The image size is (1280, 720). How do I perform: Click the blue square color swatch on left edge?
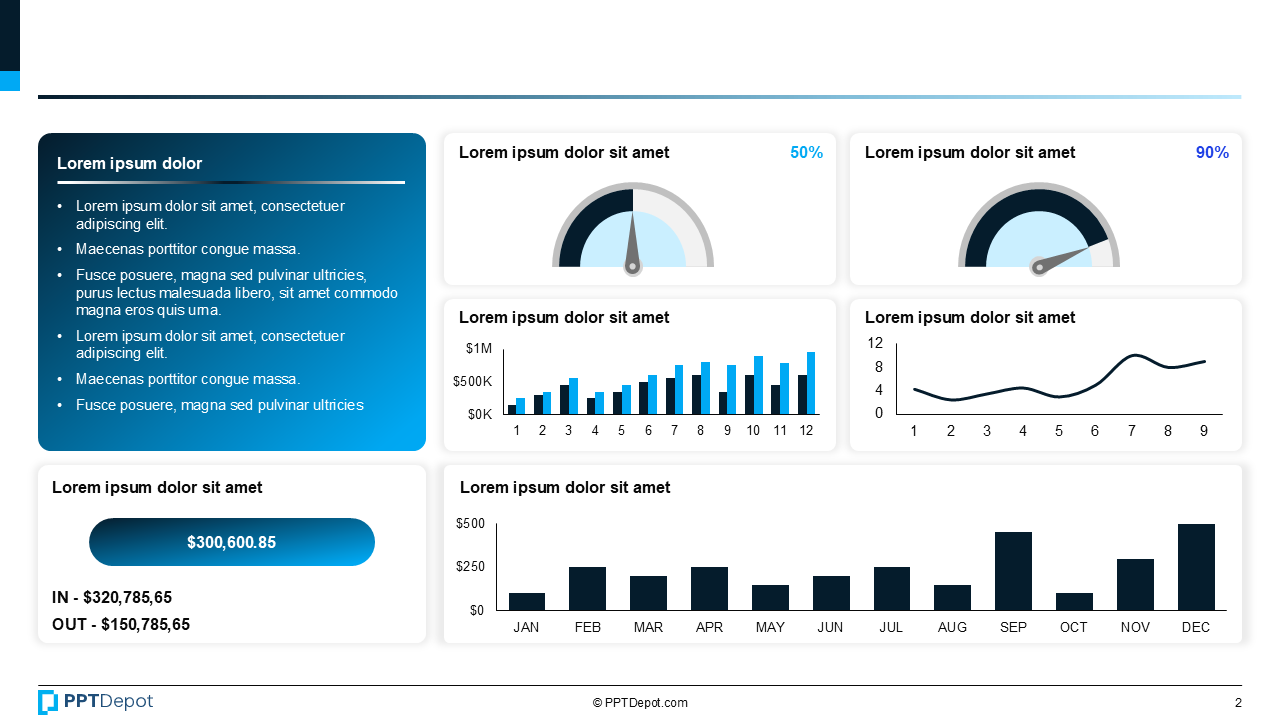[9, 81]
